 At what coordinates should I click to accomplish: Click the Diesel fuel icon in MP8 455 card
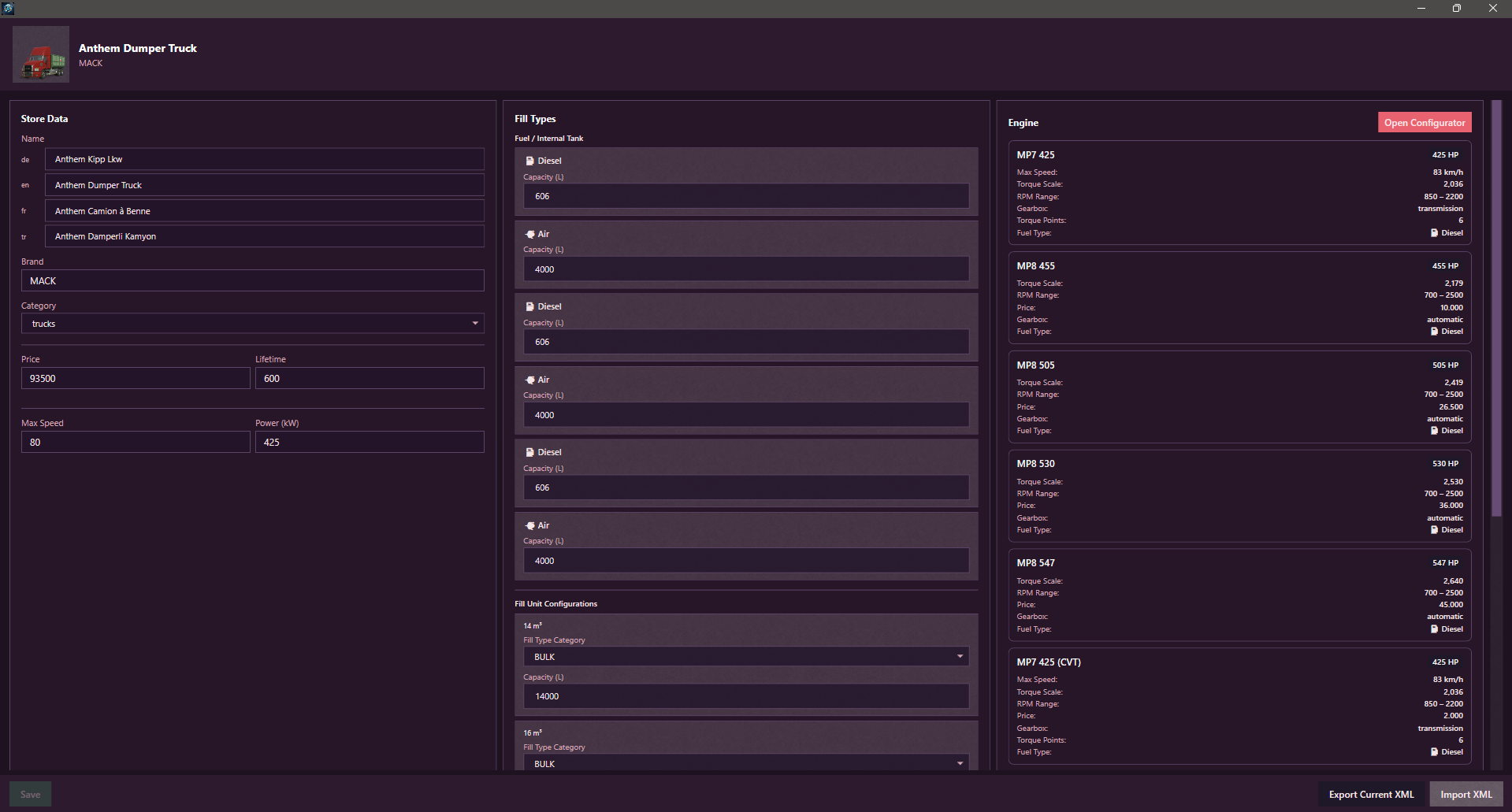pyautogui.click(x=1434, y=332)
